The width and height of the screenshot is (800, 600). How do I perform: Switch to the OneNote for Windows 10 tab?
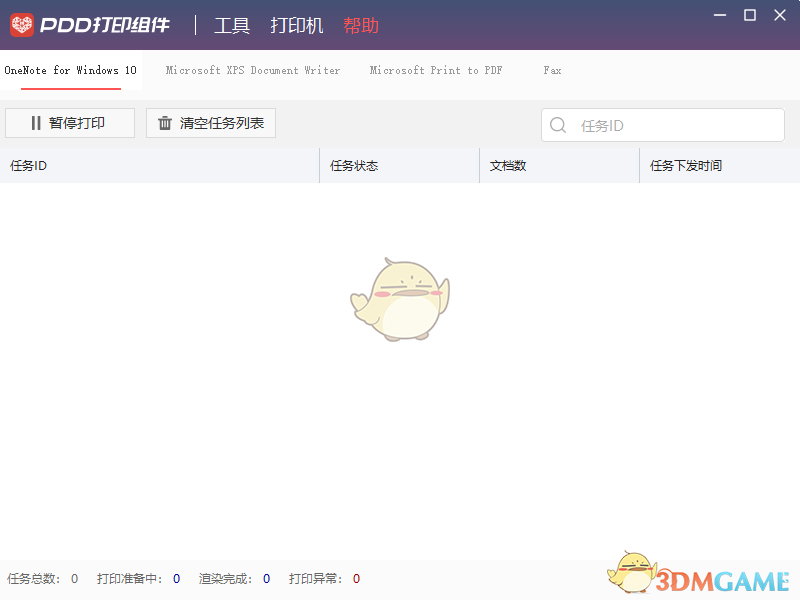pos(70,71)
